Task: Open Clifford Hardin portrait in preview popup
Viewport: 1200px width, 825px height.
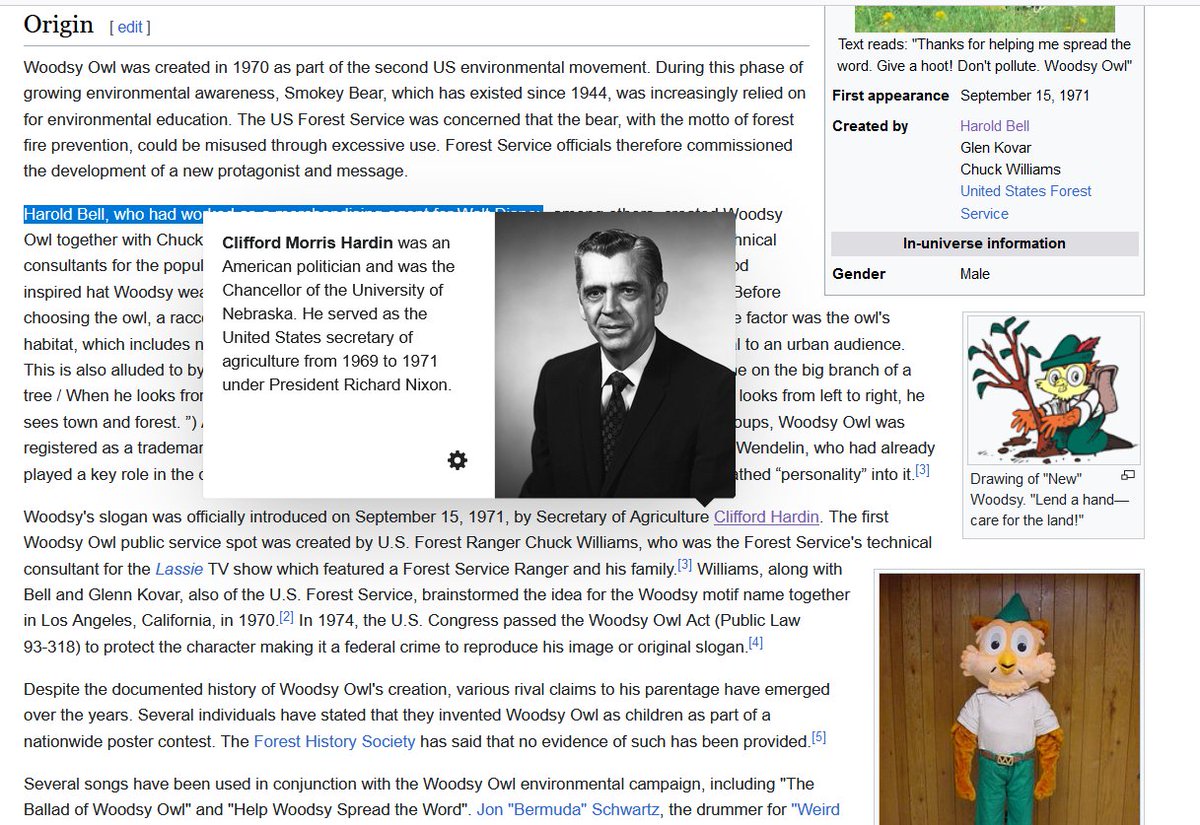Action: pyautogui.click(x=614, y=355)
